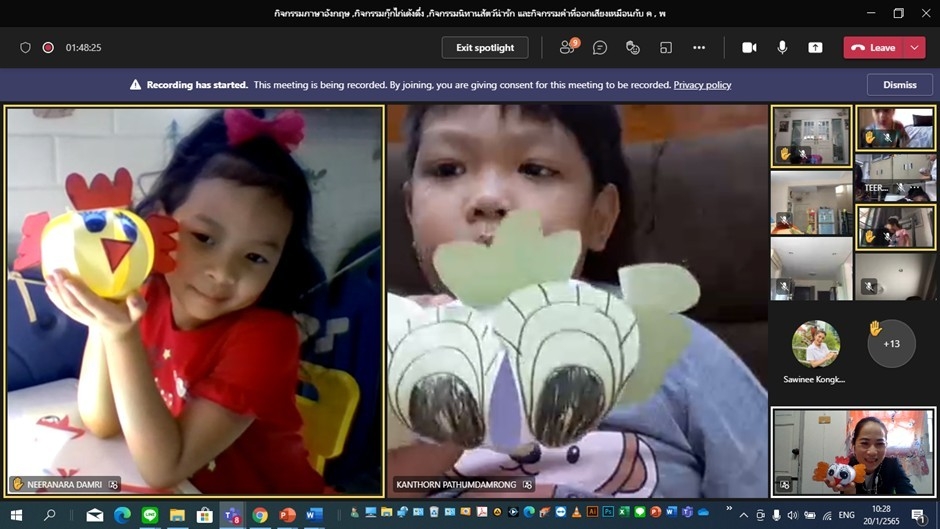The width and height of the screenshot is (940, 529).
Task: Toggle the camera on or off
Action: click(x=749, y=47)
